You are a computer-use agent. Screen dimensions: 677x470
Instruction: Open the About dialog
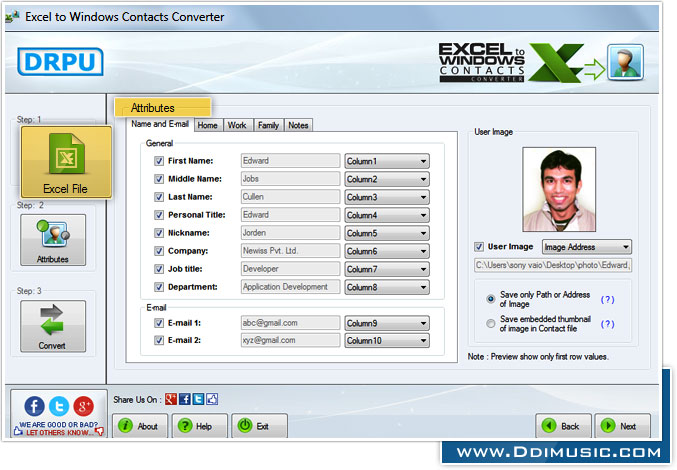(140, 426)
